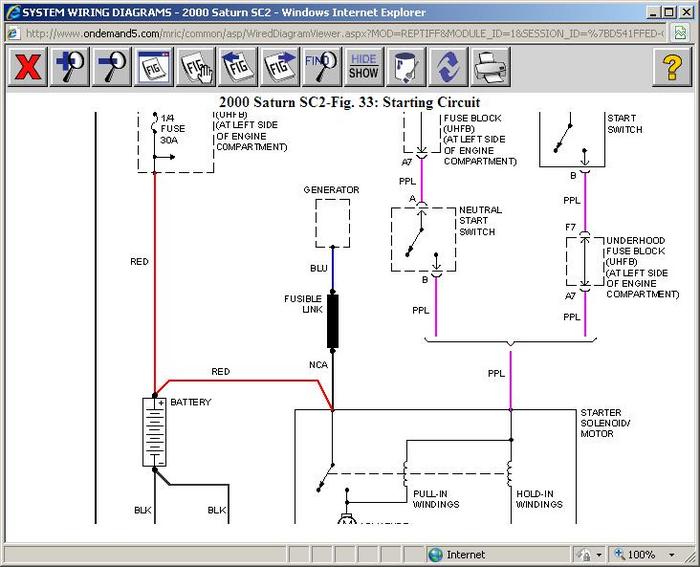Click the STARTER SOLENOID/ MOTOR label
Image resolution: width=700 pixels, height=567 pixels.
click(x=605, y=423)
